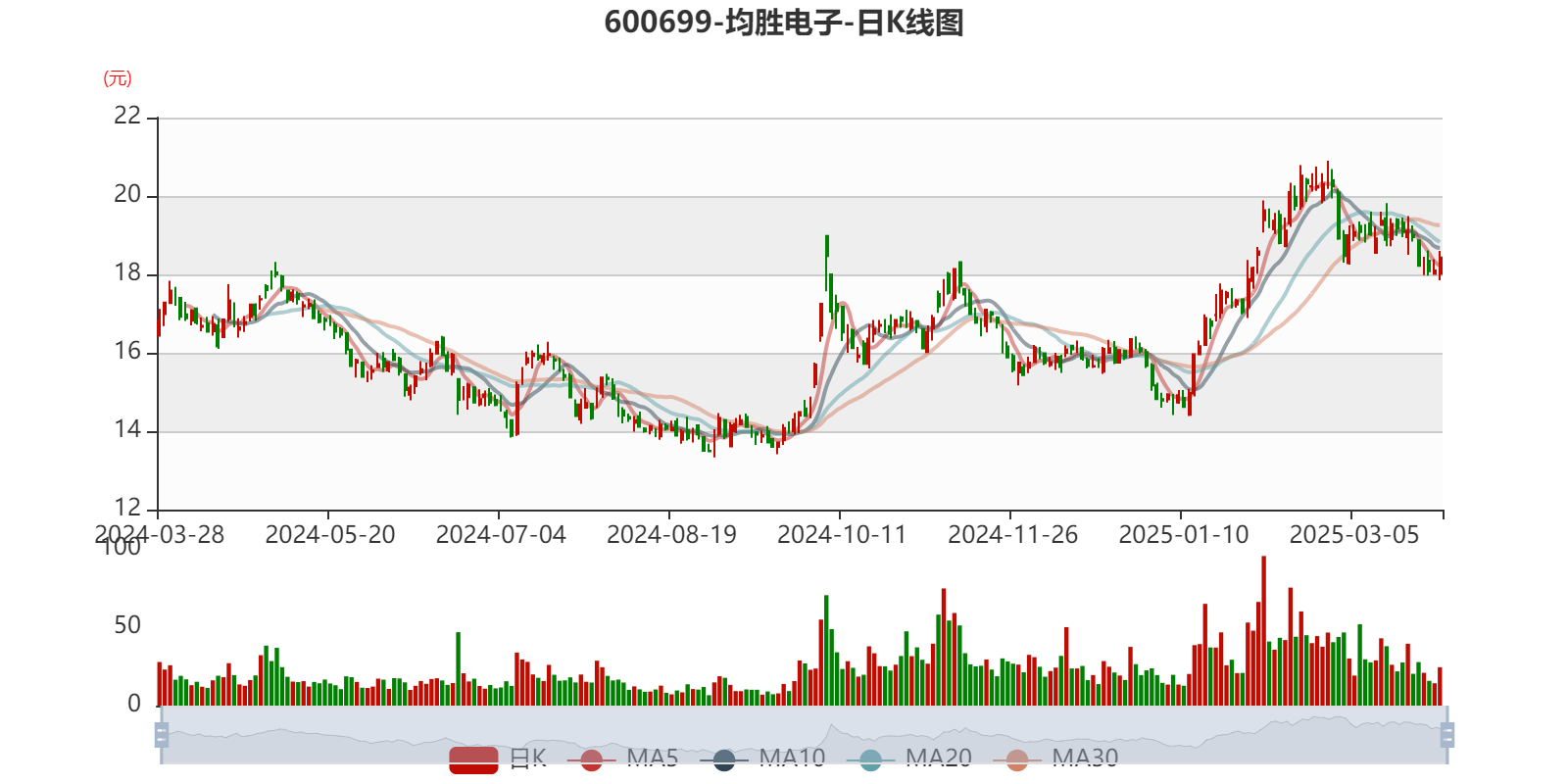1568x784 pixels.
Task: Grab the right handle of the data zoom slider
Action: pyautogui.click(x=1446, y=735)
